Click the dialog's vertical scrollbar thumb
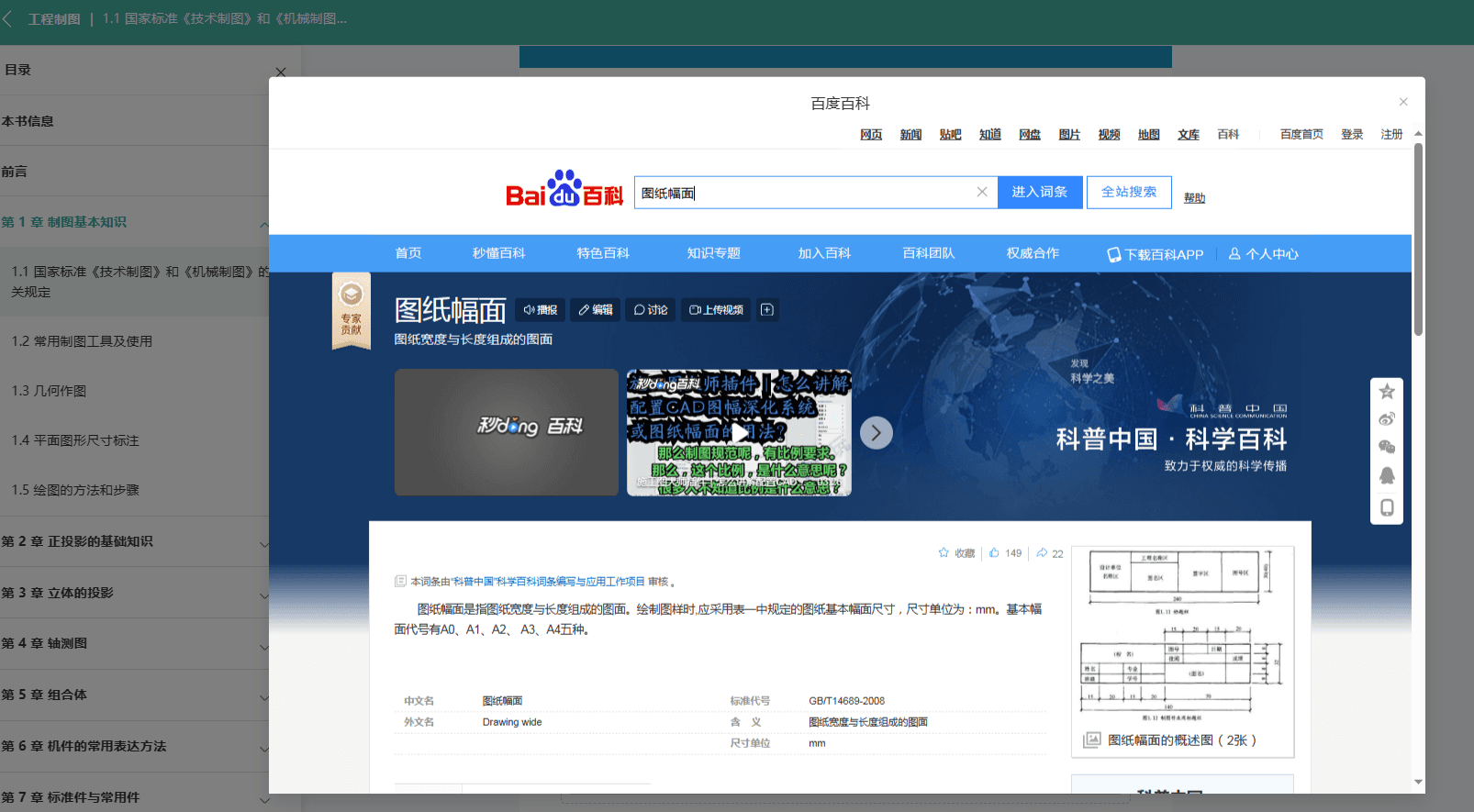This screenshot has height=812, width=1474. (x=1418, y=239)
